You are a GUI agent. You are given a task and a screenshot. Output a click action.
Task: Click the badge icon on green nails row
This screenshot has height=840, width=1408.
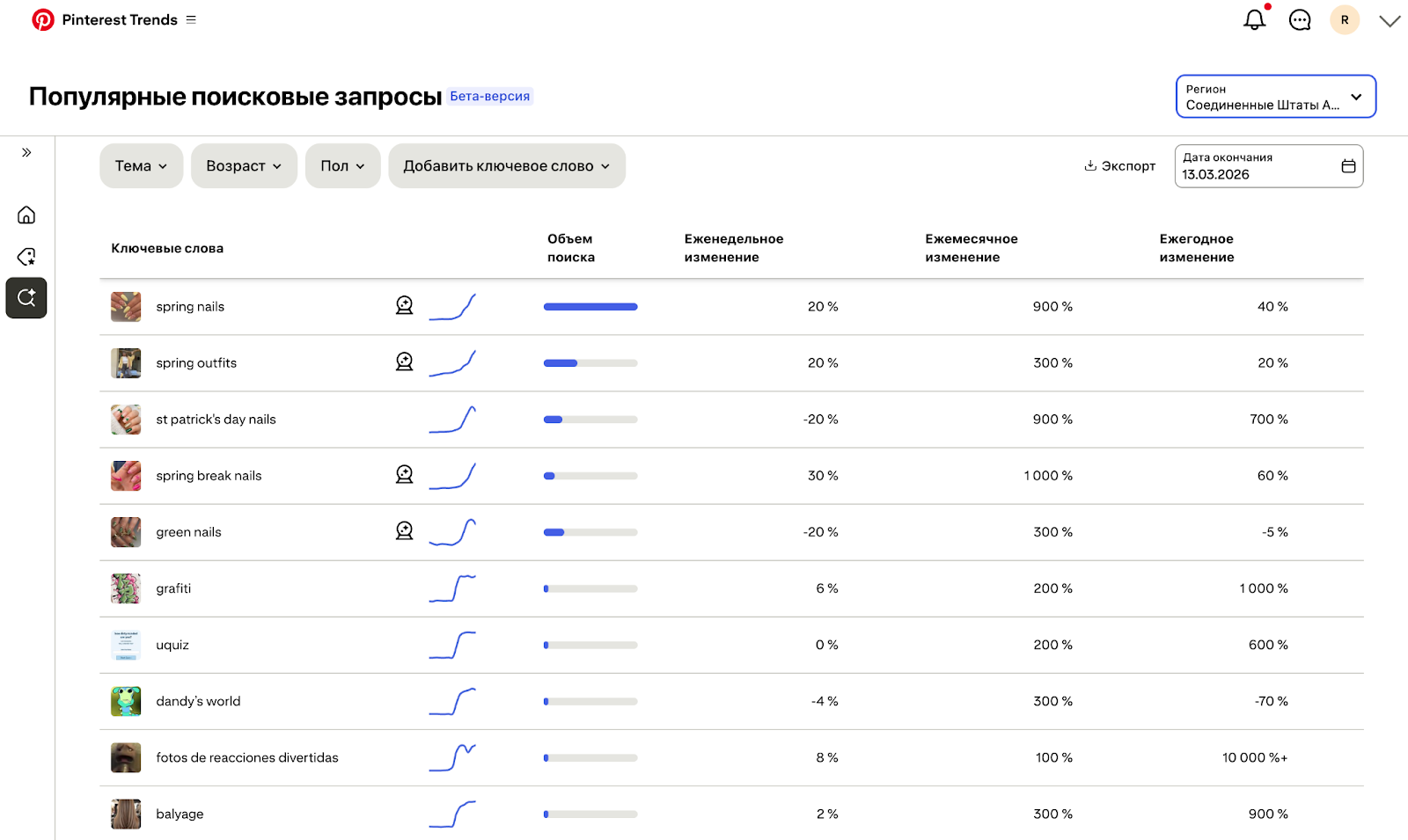tap(404, 530)
